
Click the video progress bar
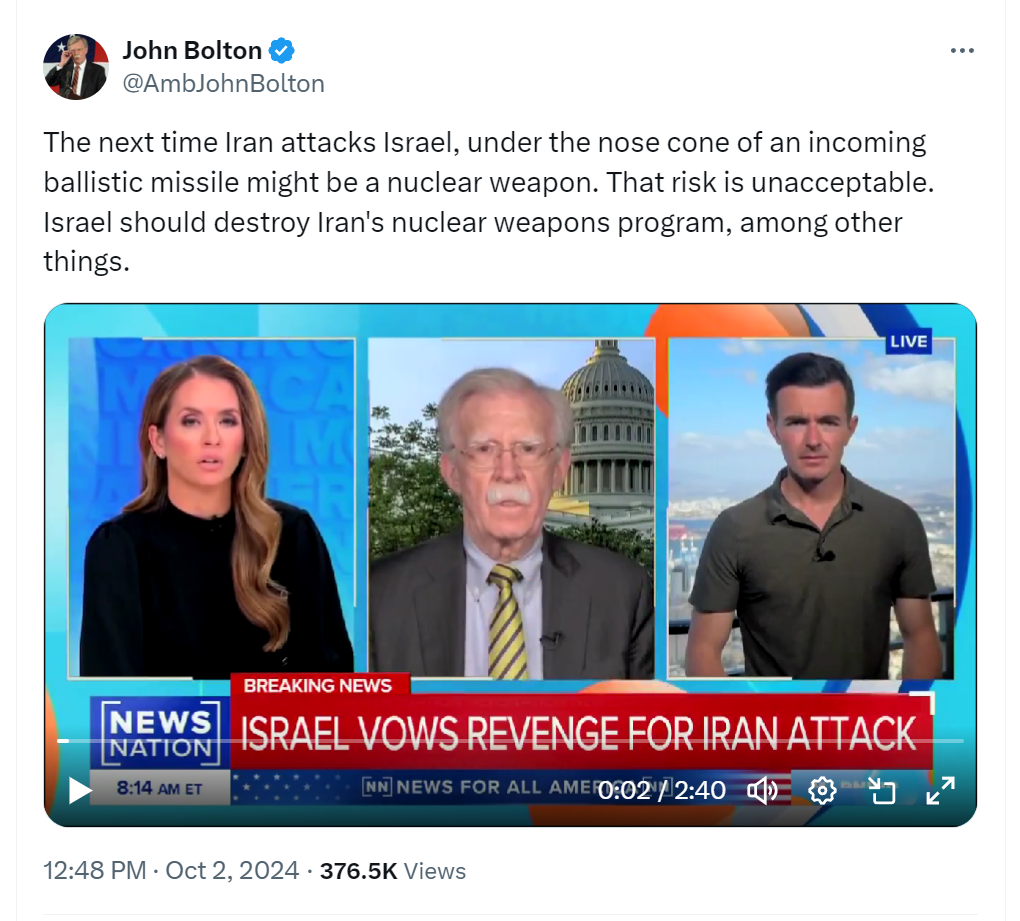(x=511, y=741)
